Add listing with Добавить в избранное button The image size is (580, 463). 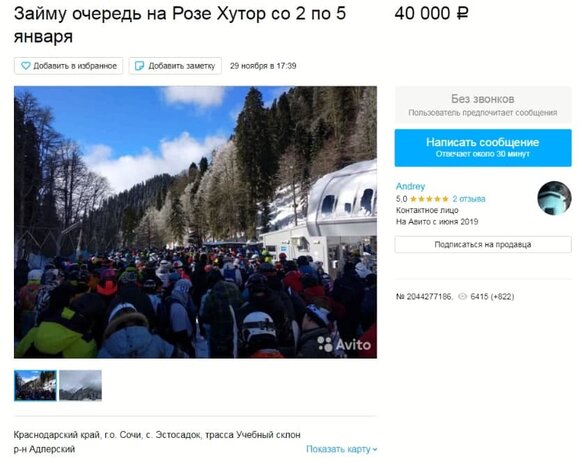point(68,66)
